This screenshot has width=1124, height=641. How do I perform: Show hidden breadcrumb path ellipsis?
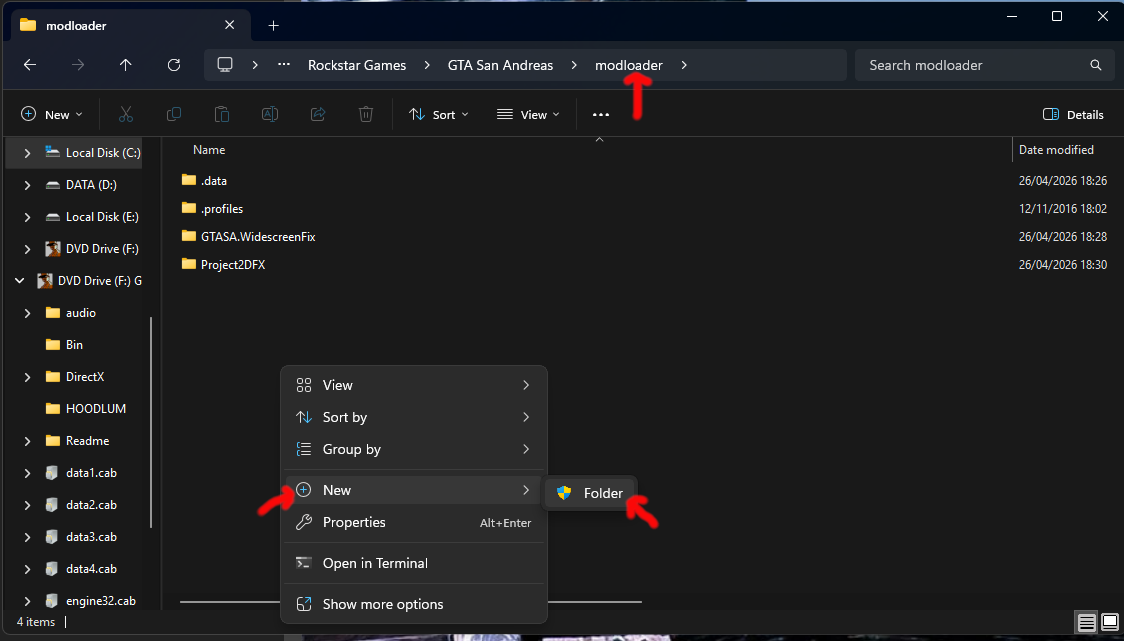point(284,65)
